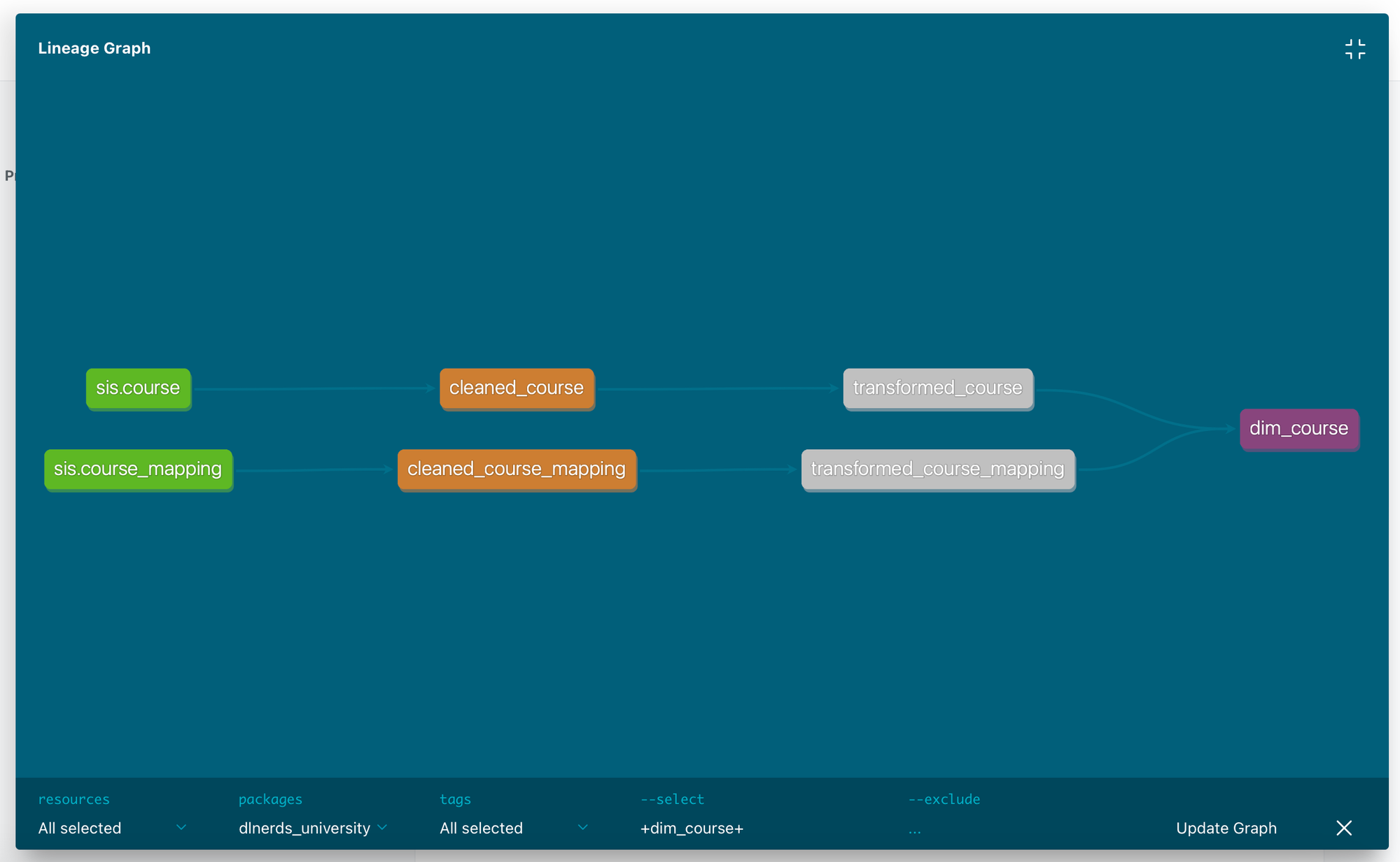Click the Update Graph button
The width and height of the screenshot is (1400, 862).
1226,828
